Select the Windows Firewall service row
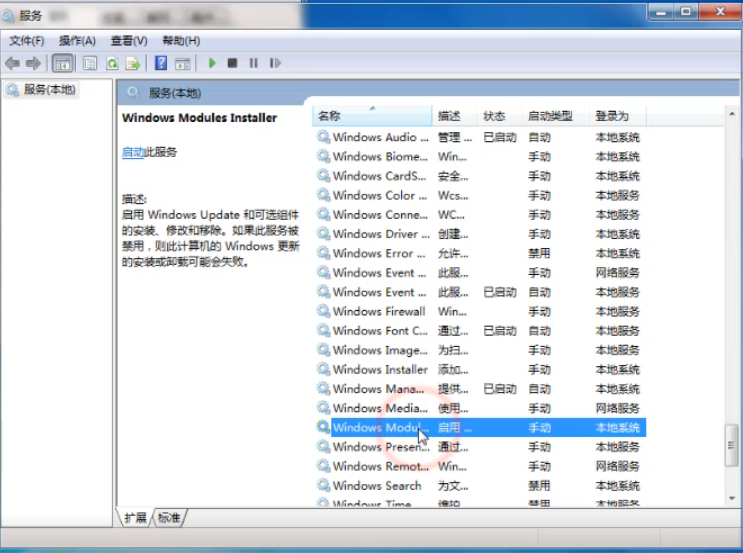Image resolution: width=743 pixels, height=553 pixels. 378,311
